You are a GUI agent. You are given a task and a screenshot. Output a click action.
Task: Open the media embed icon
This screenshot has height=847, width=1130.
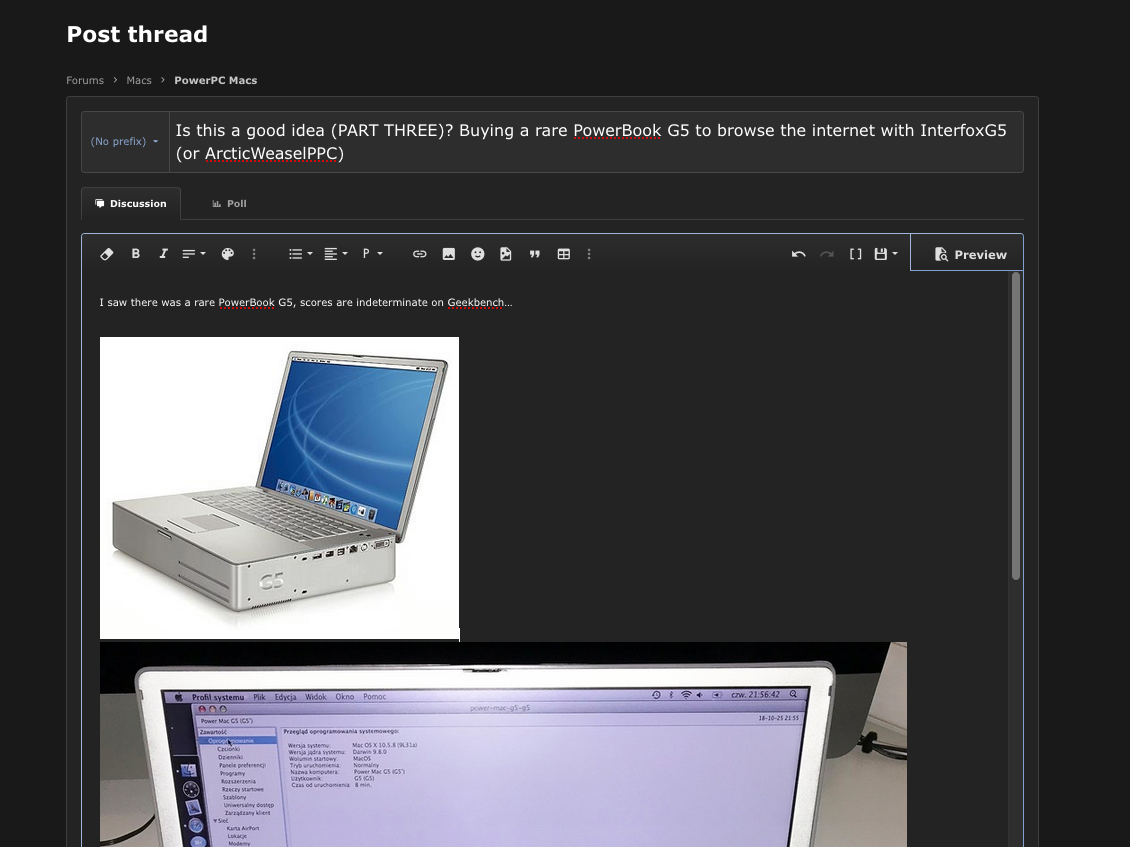point(506,254)
